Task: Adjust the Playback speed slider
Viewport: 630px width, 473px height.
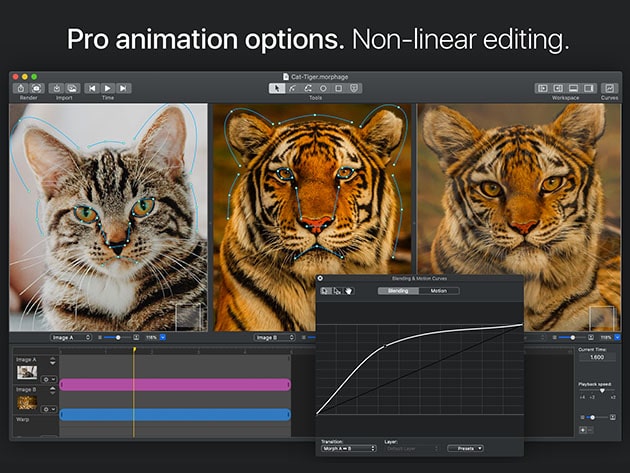Action: 597,390
